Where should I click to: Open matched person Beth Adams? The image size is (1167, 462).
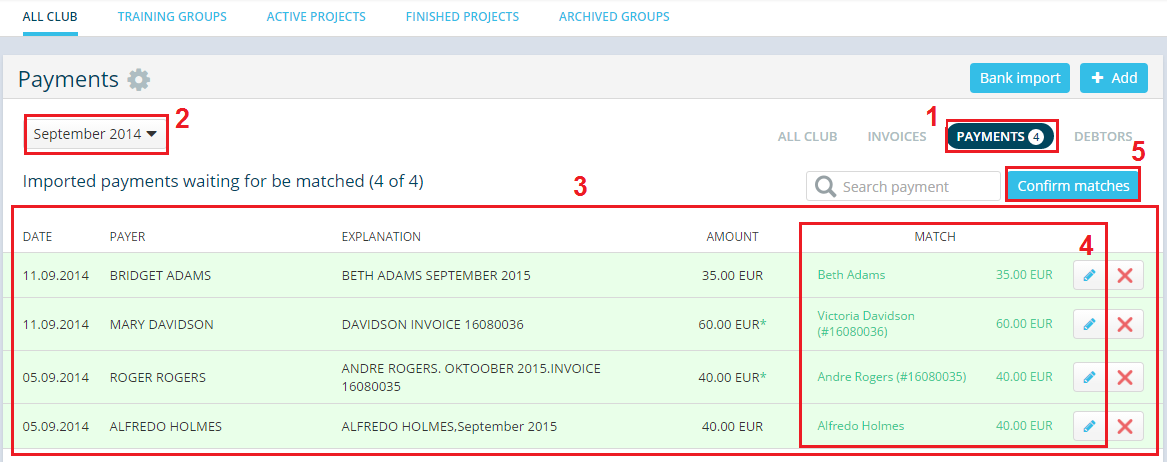[851, 275]
